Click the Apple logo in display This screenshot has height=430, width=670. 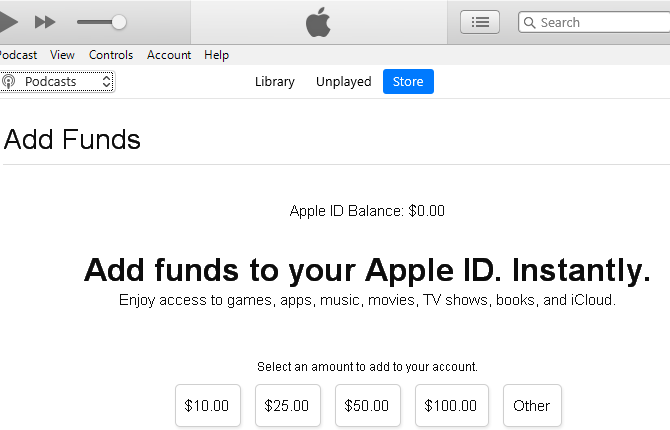(318, 22)
